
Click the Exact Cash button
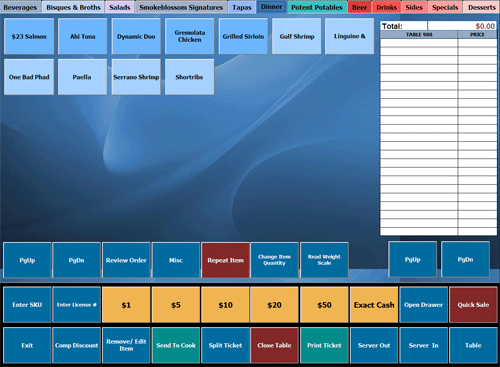(x=374, y=305)
